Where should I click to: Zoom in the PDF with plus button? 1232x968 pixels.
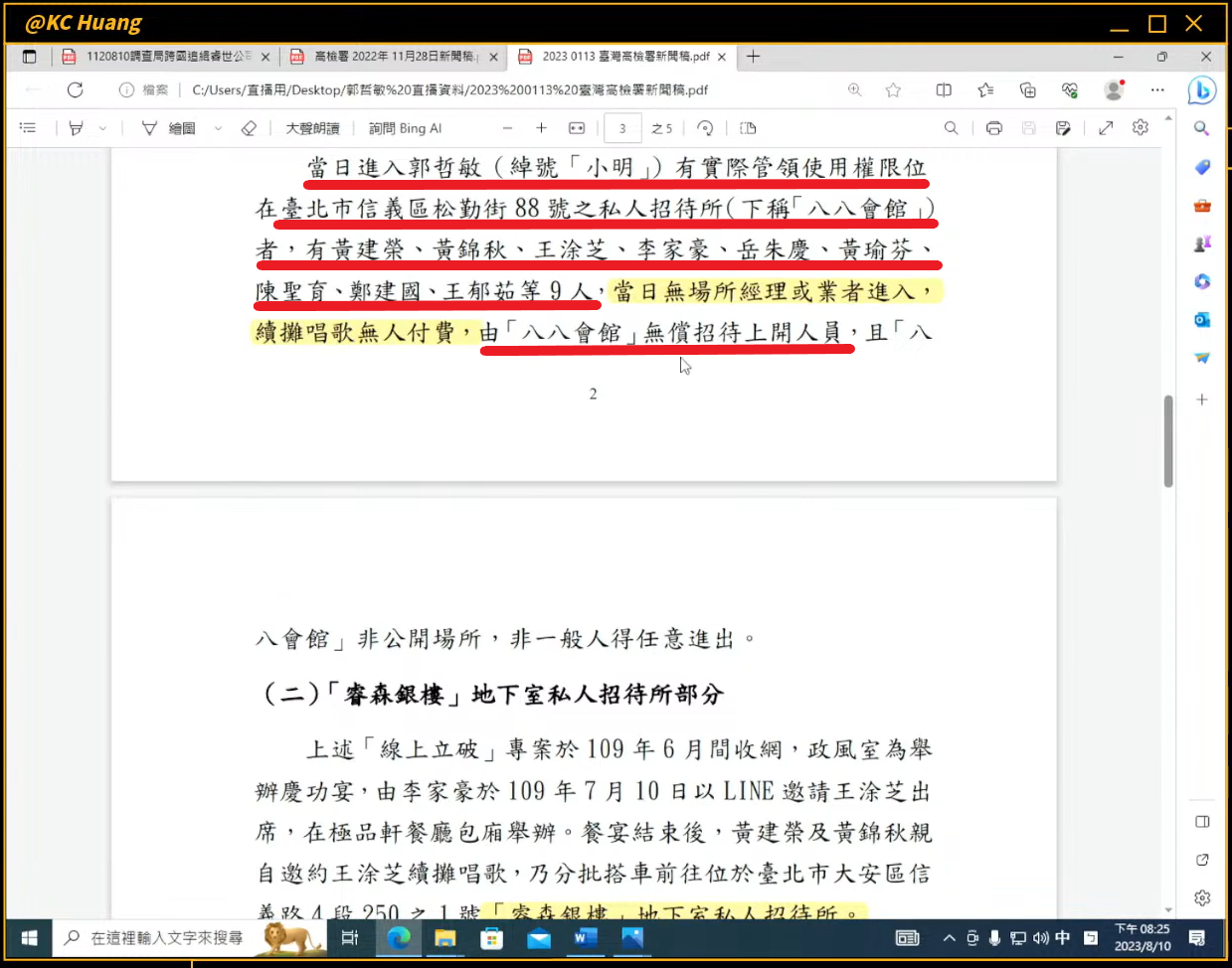(541, 128)
